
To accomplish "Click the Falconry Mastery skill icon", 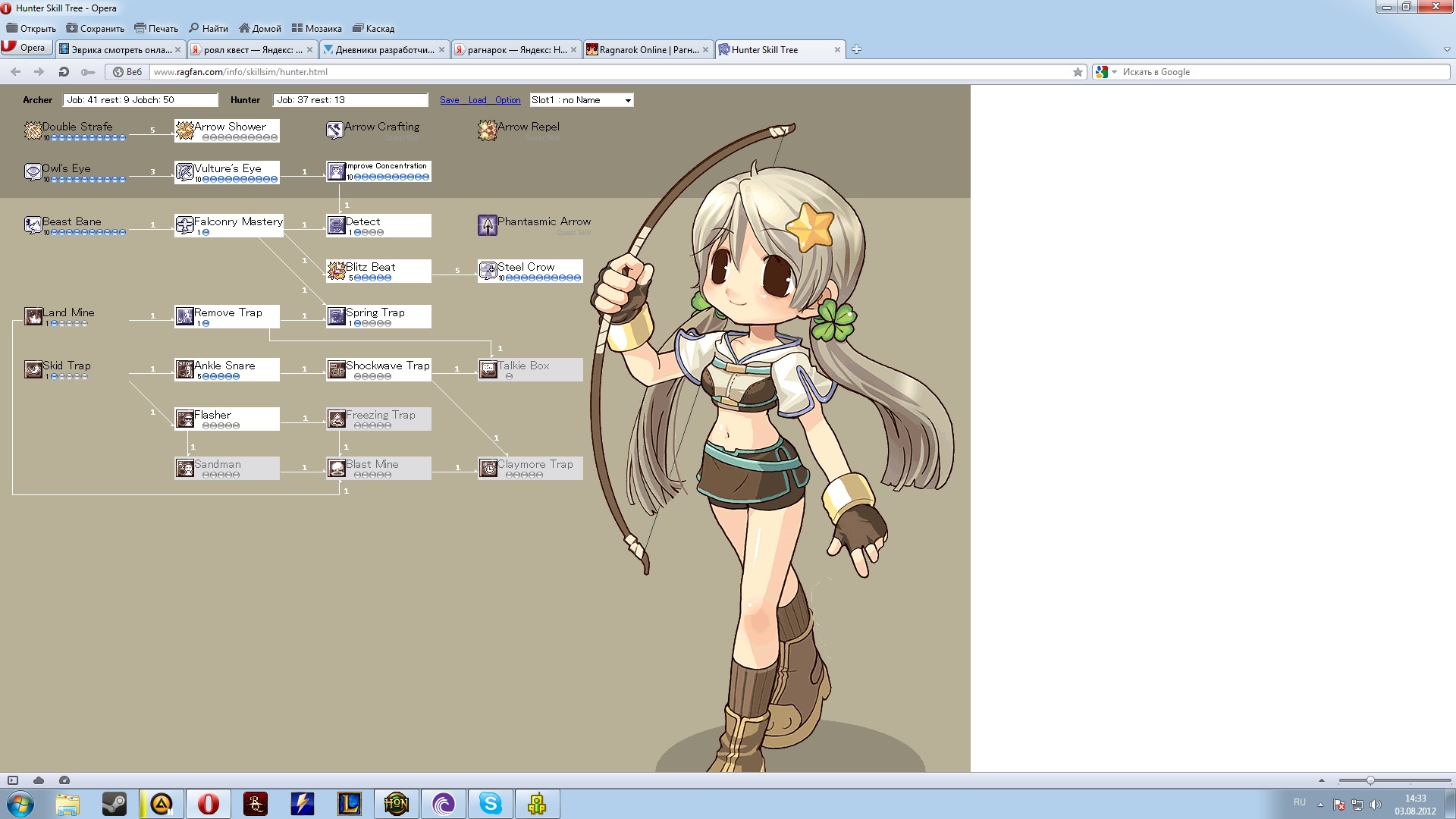I will 184,225.
